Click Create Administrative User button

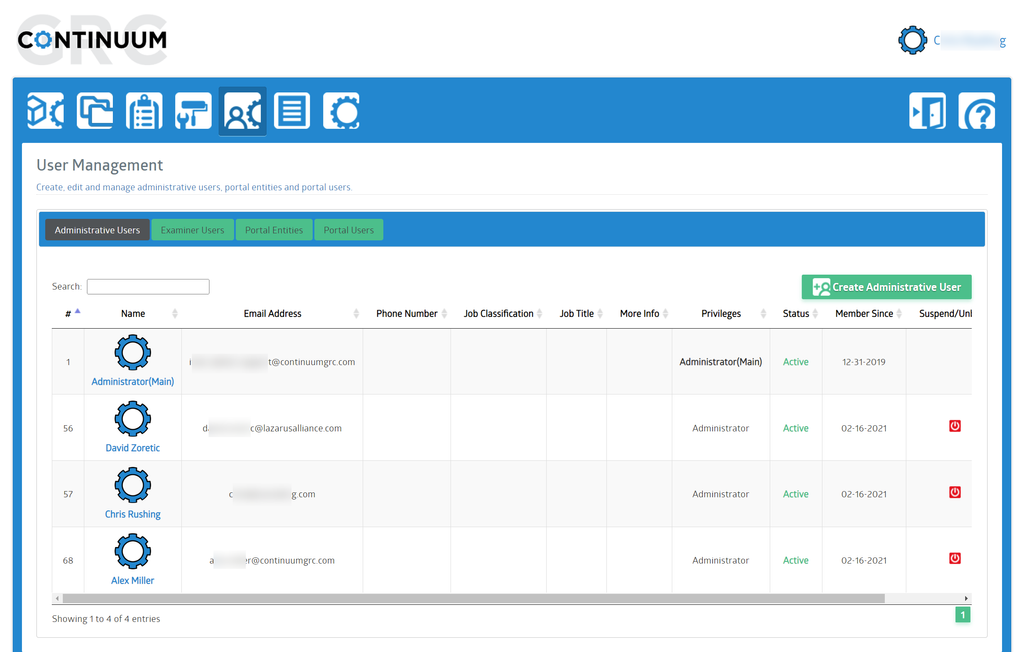(x=886, y=287)
